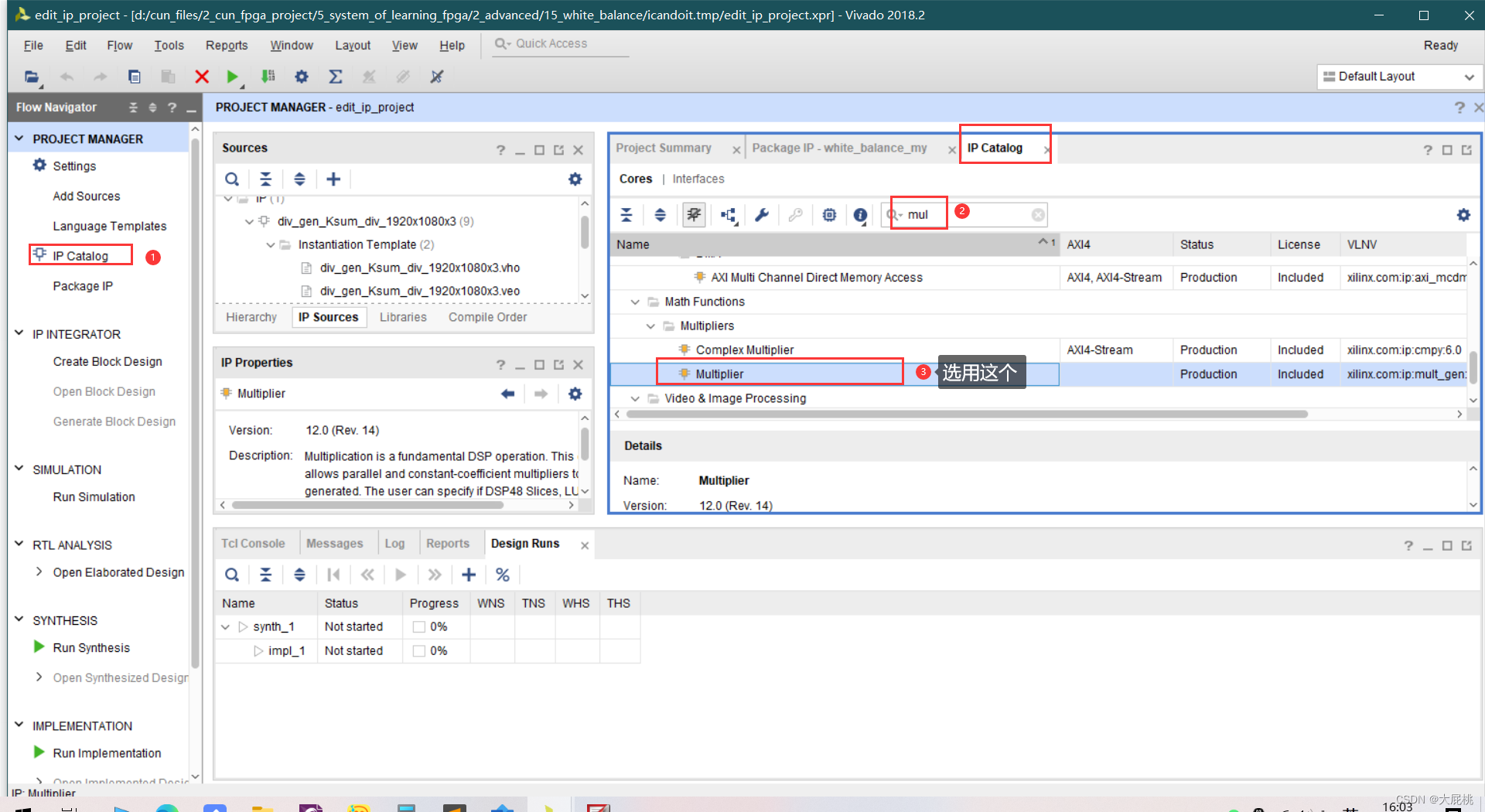Collapse synth_1 run row
The height and width of the screenshot is (812, 1485).
point(226,626)
